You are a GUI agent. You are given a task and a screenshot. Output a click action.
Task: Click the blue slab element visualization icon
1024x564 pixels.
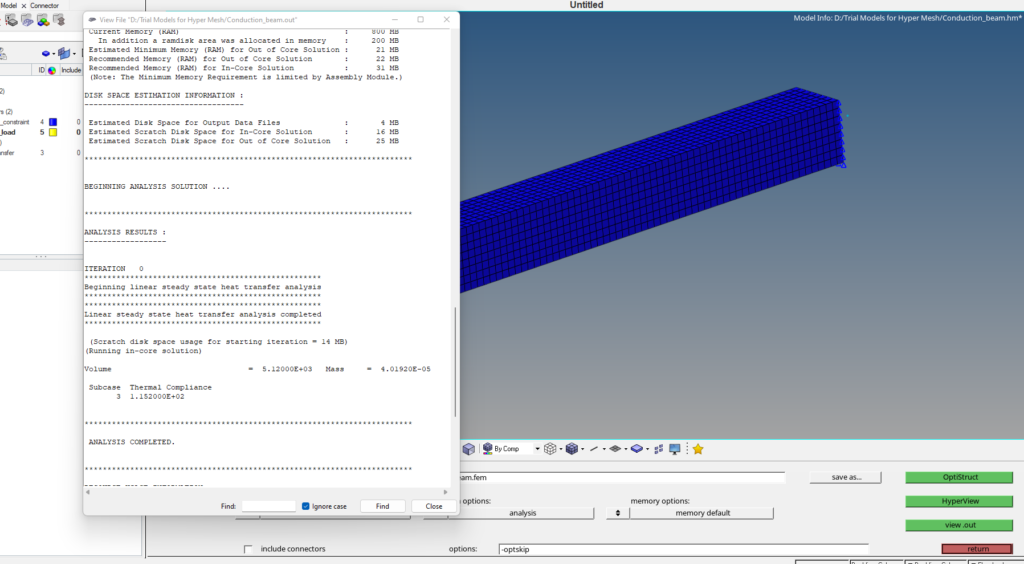(x=636, y=448)
